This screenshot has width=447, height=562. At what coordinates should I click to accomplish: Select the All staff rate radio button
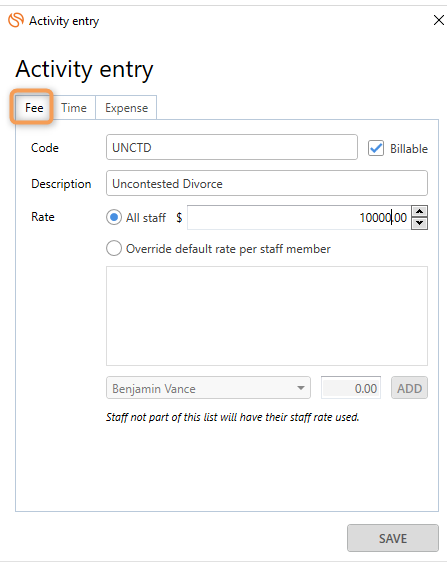114,217
